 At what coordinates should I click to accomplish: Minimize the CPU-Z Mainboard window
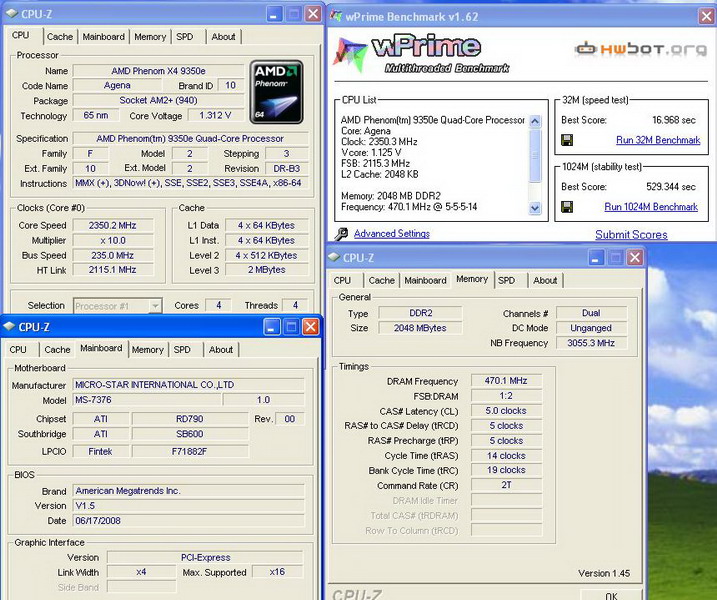[272, 327]
